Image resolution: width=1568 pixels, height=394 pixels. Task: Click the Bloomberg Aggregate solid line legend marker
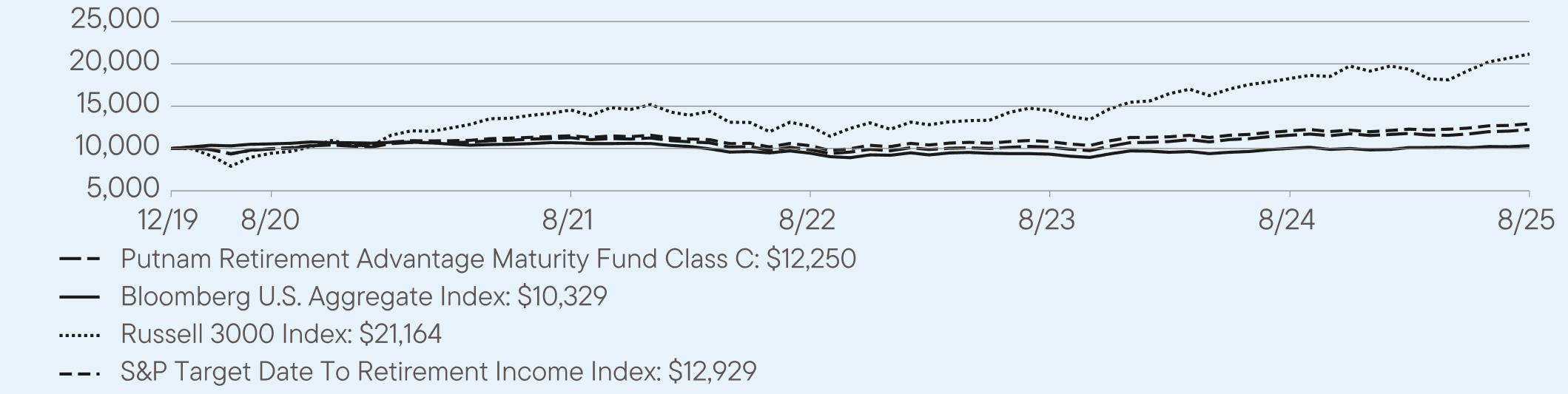pos(79,297)
